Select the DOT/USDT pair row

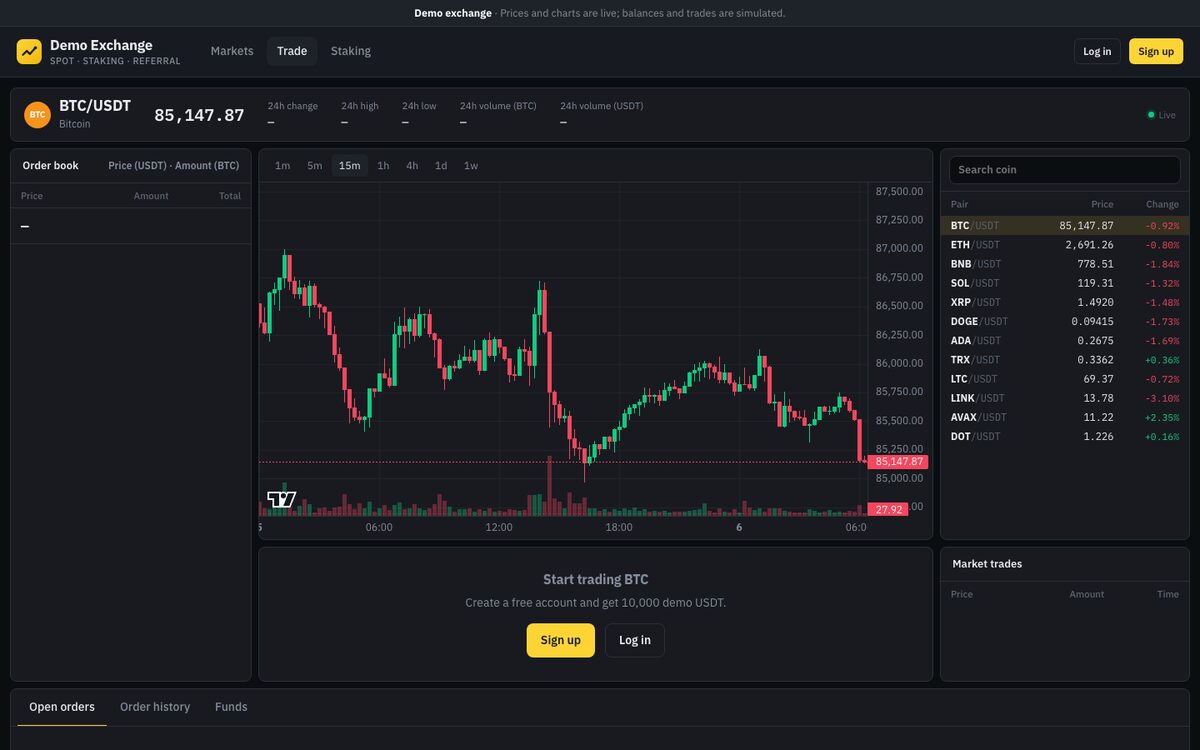tap(1065, 437)
